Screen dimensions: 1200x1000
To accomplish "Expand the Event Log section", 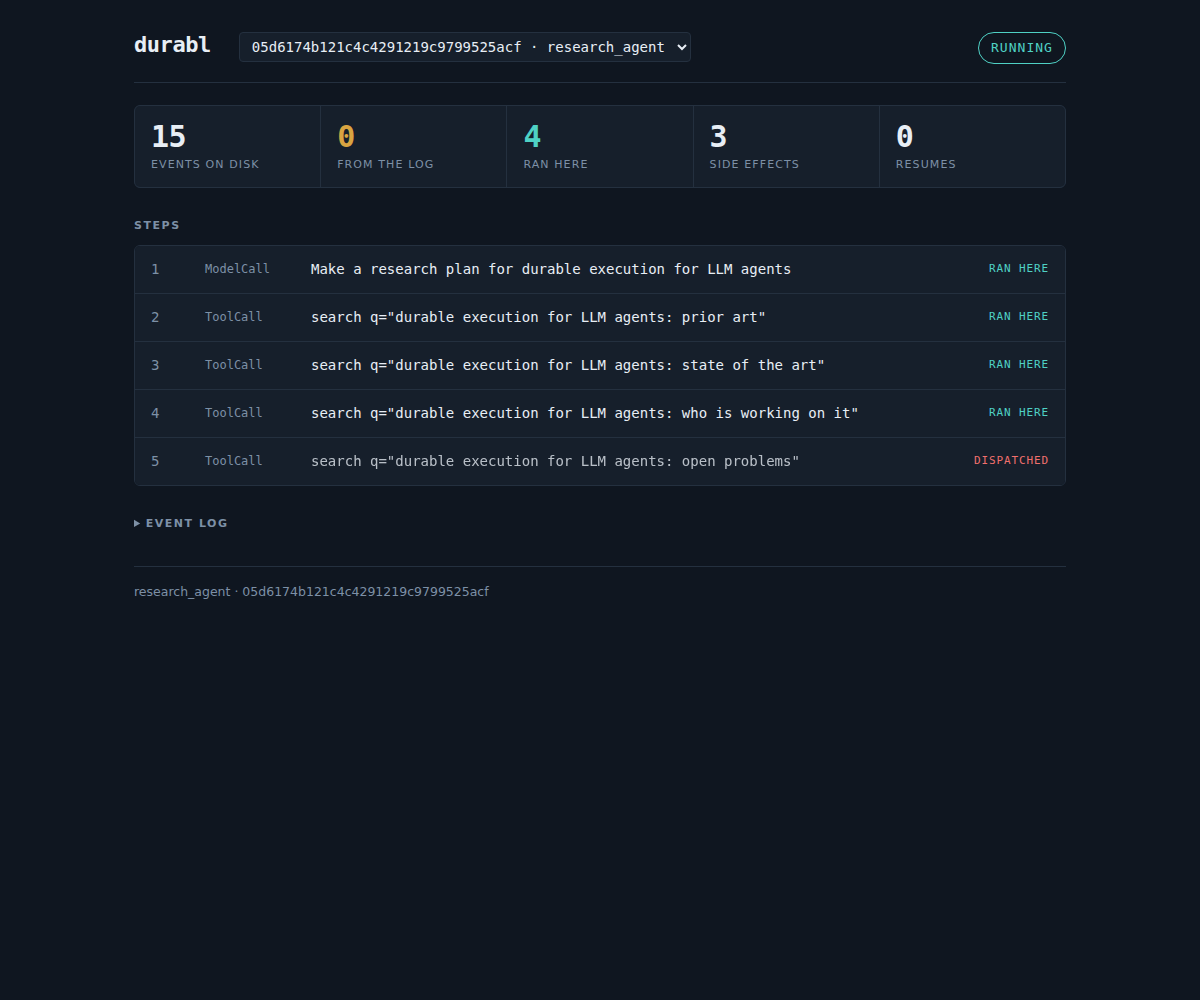I will (x=181, y=523).
